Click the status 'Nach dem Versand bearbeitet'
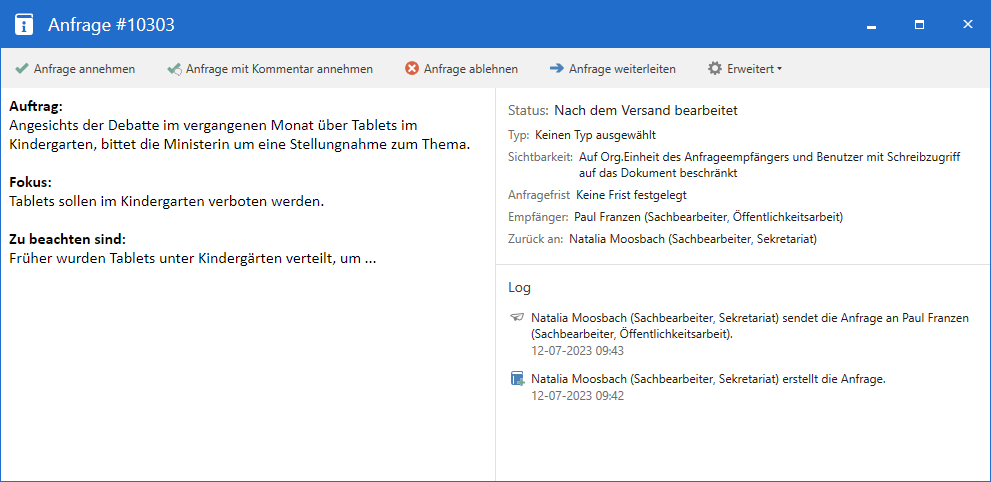991x482 pixels. coord(645,110)
